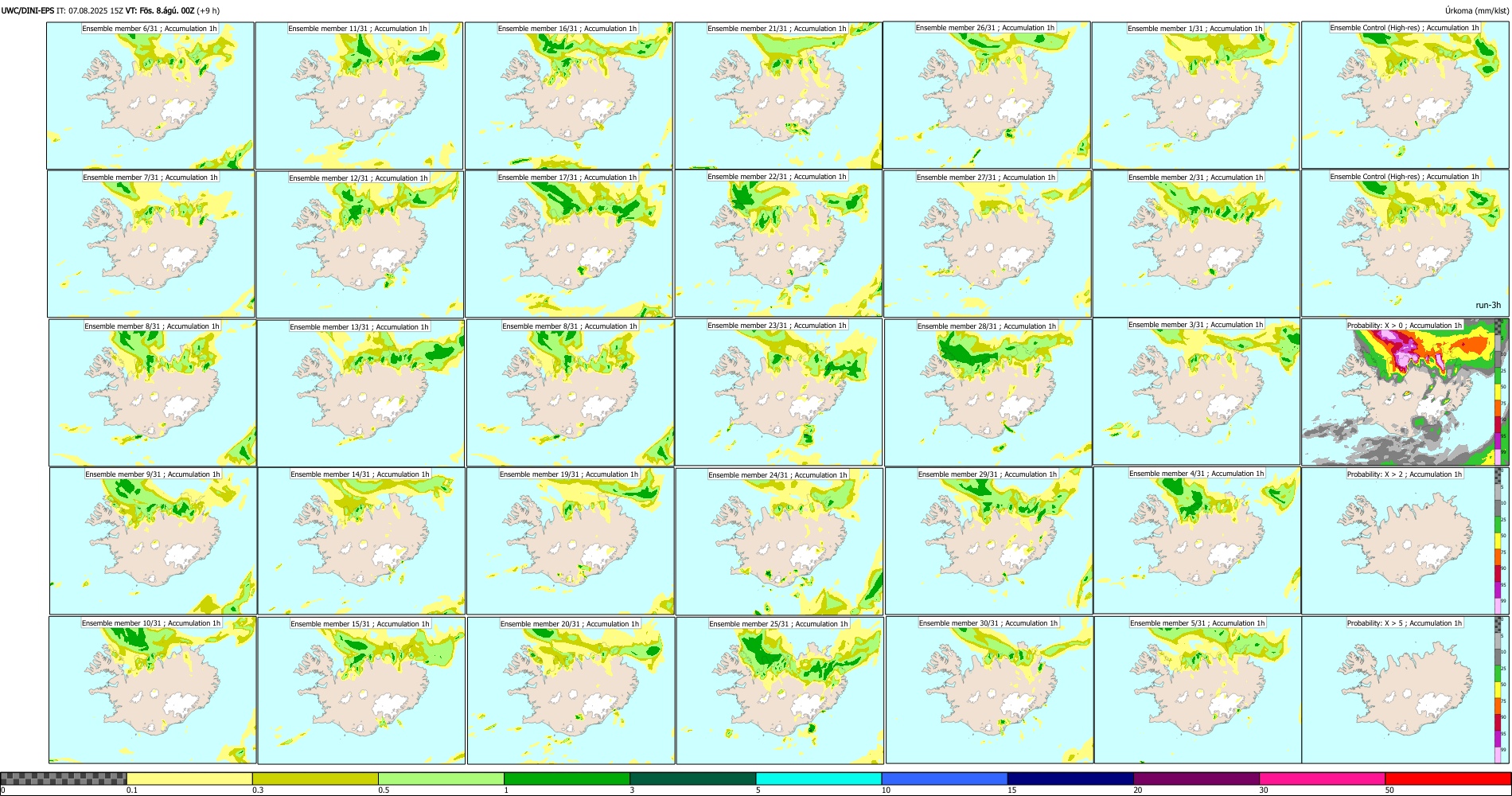The height and width of the screenshot is (796, 1512).
Task: Select the 'Ensemble member 23/31 ; Accumulation 1h' label
Action: coord(777,326)
